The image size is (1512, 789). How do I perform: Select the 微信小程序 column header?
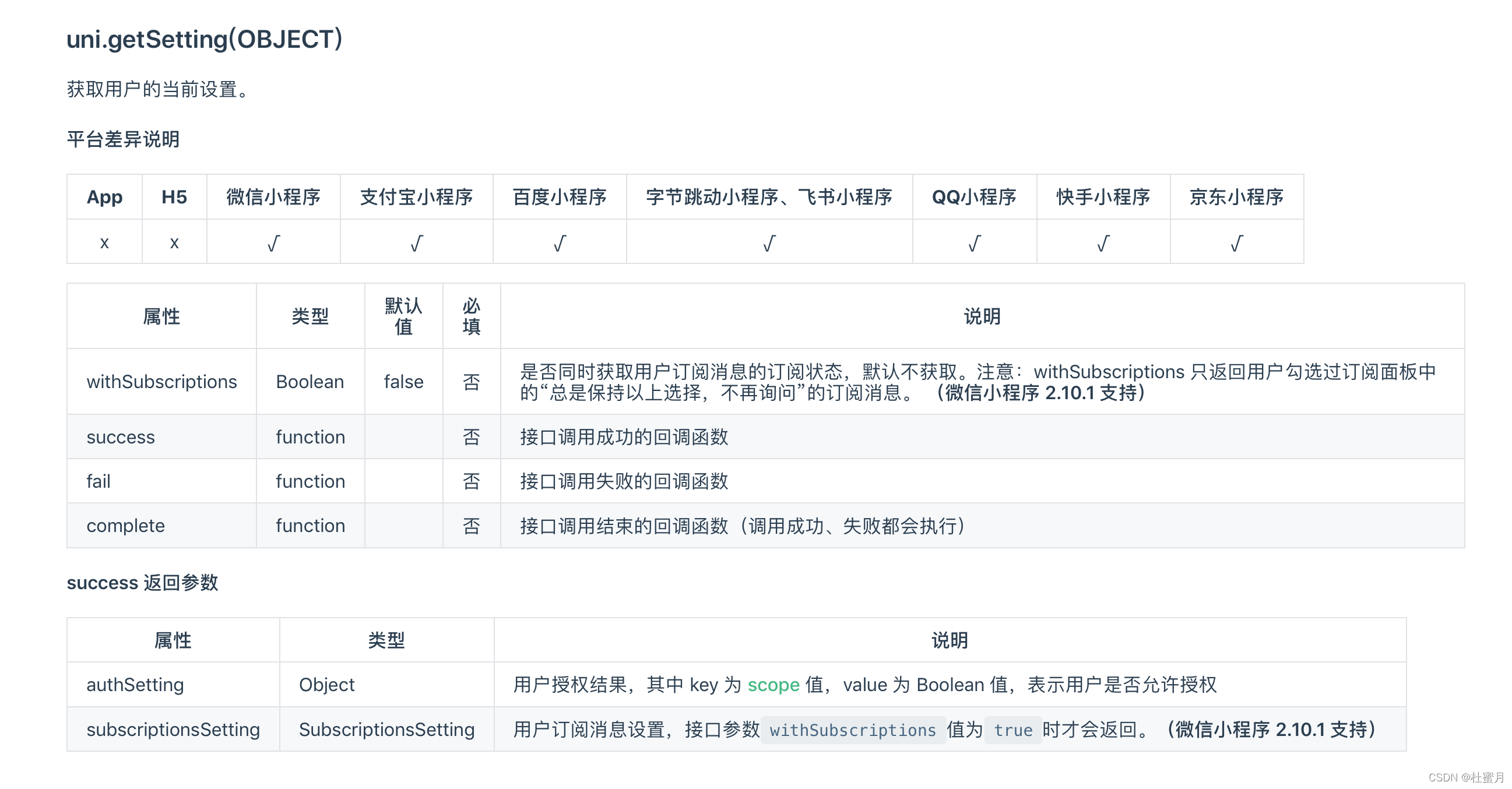point(273,197)
